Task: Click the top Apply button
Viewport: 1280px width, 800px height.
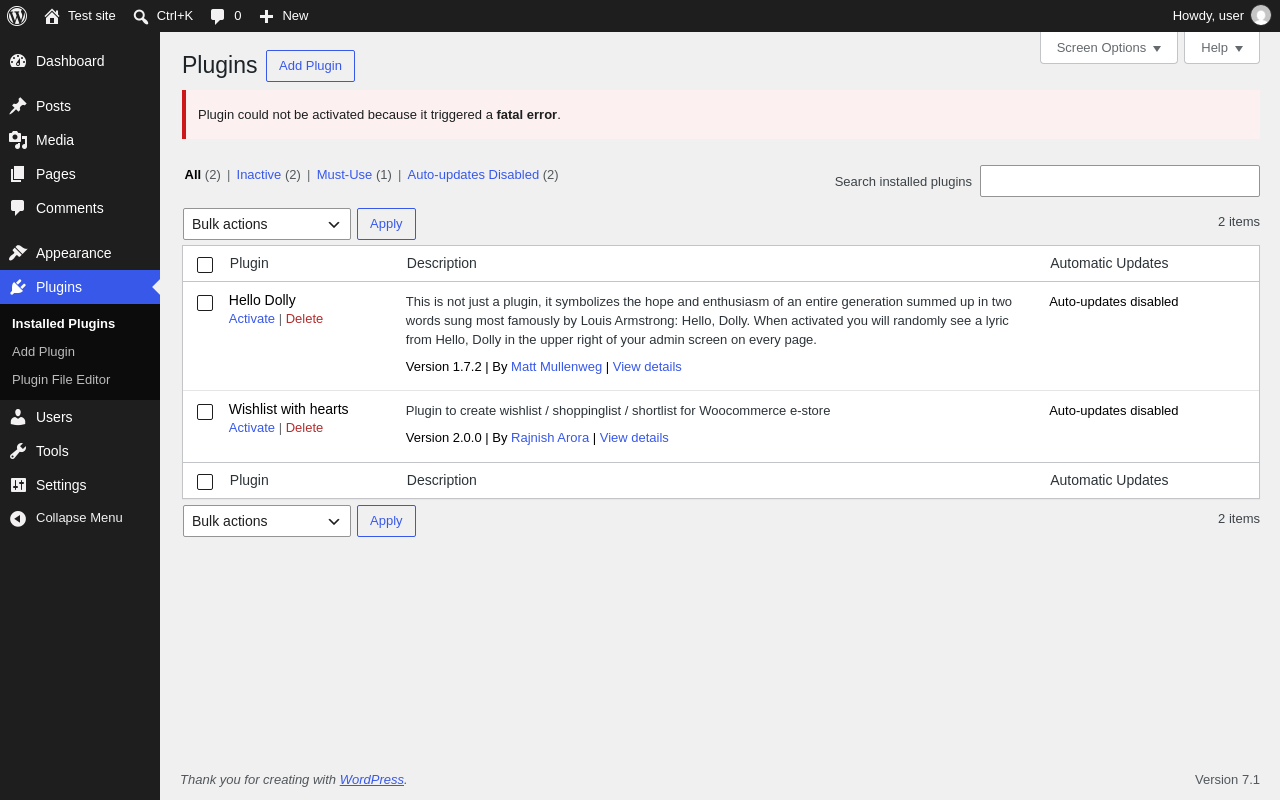Action: [386, 224]
